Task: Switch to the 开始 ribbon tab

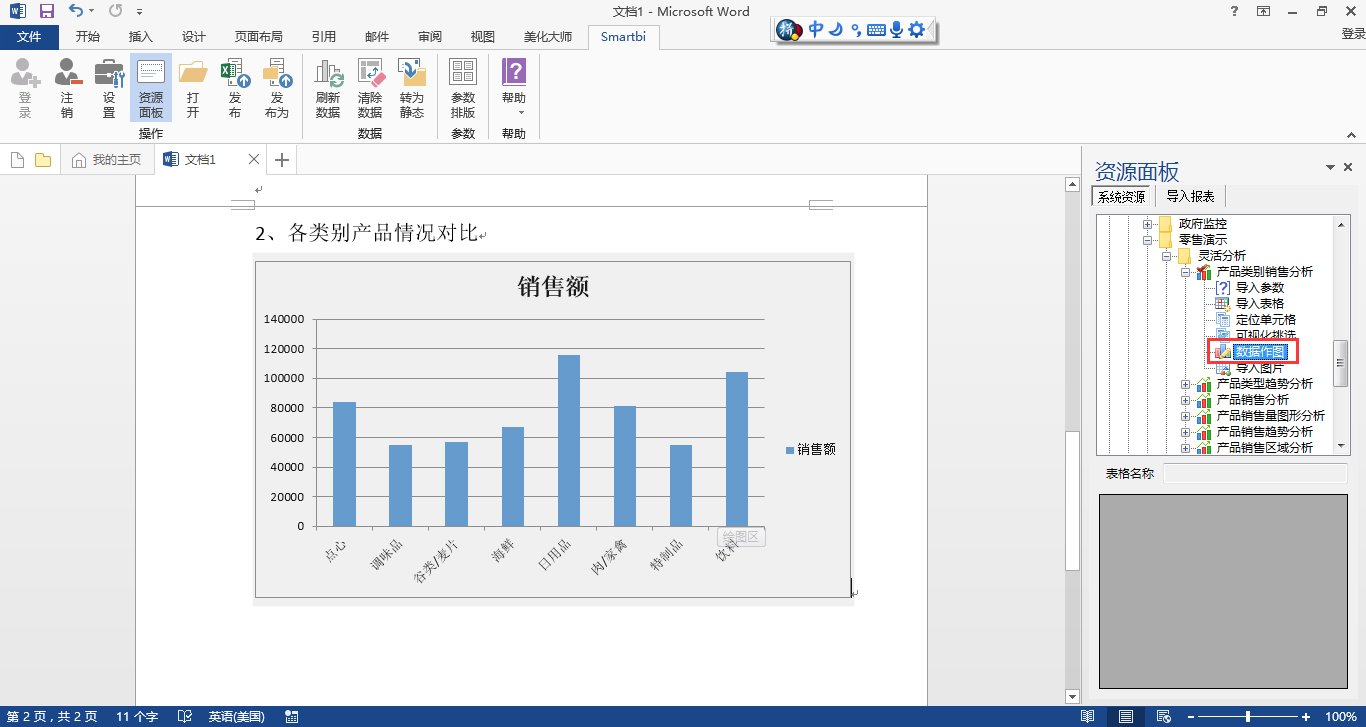Action: [88, 37]
